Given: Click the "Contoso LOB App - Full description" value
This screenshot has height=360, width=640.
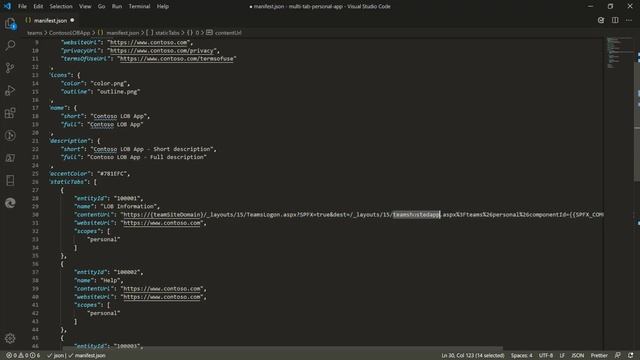Looking at the screenshot, I should point(147,157).
